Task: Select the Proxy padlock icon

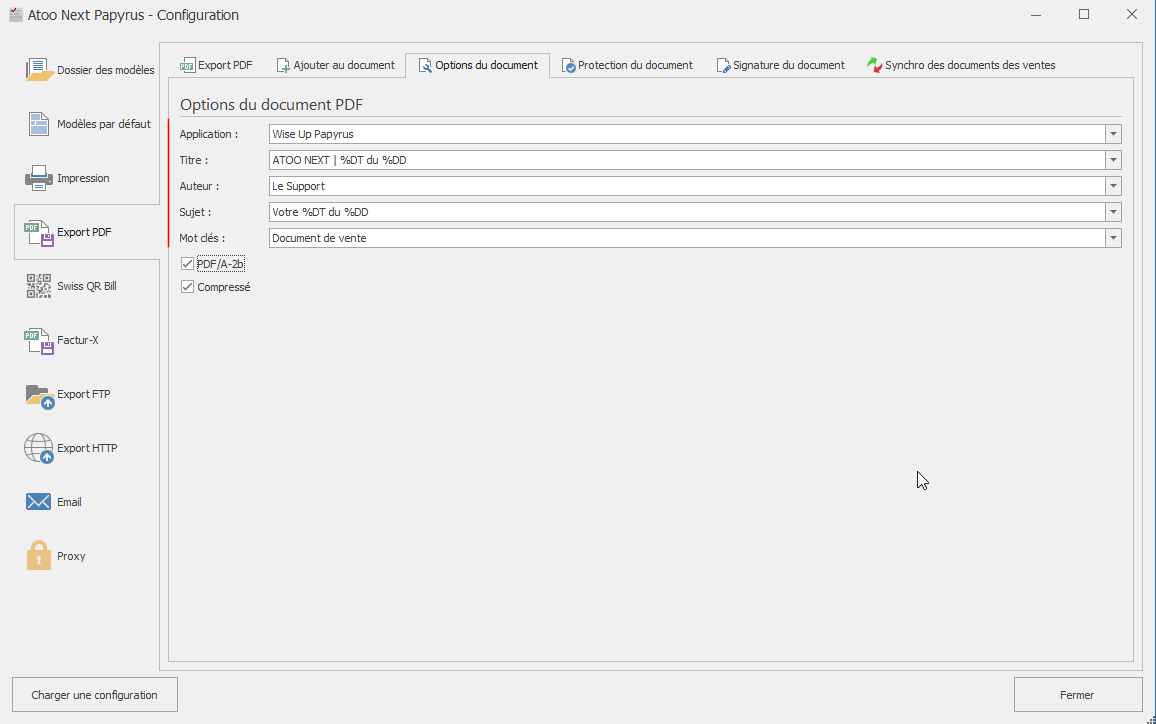Action: [x=39, y=556]
